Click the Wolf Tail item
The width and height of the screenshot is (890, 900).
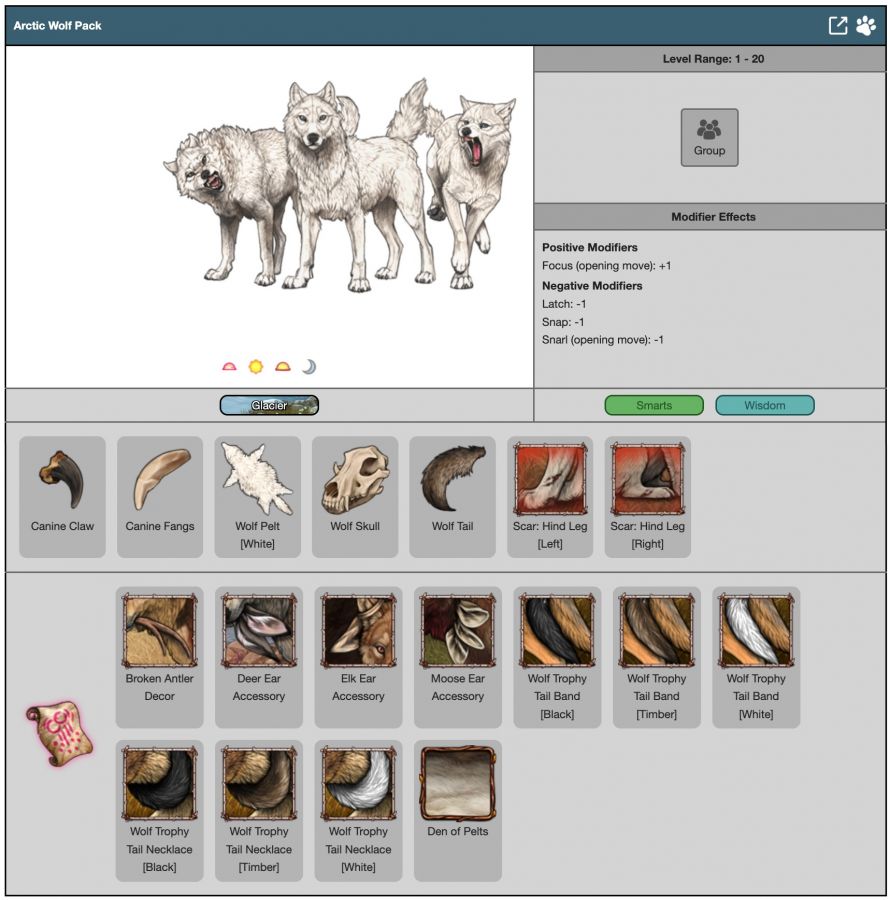pyautogui.click(x=452, y=479)
